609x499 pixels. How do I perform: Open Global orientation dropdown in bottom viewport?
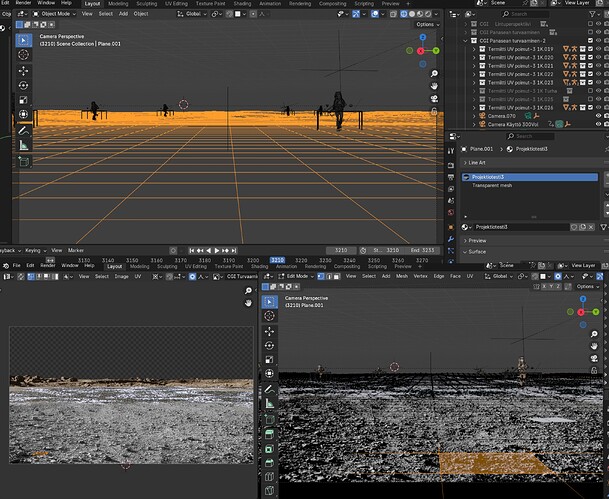[x=499, y=276]
